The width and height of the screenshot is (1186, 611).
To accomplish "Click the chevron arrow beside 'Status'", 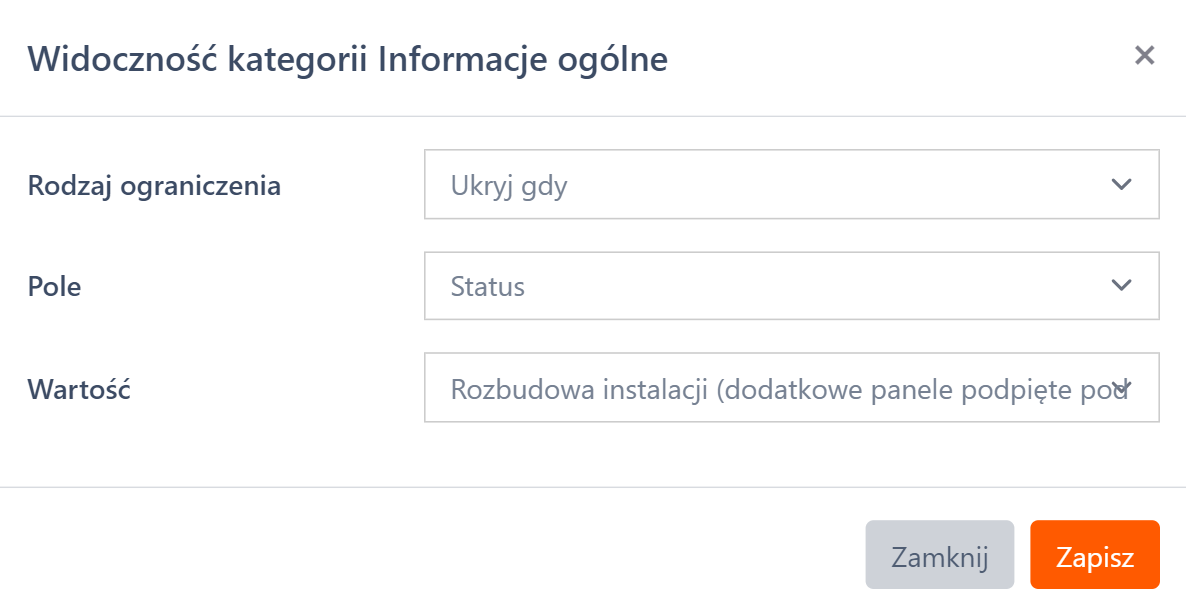I will coord(1121,286).
